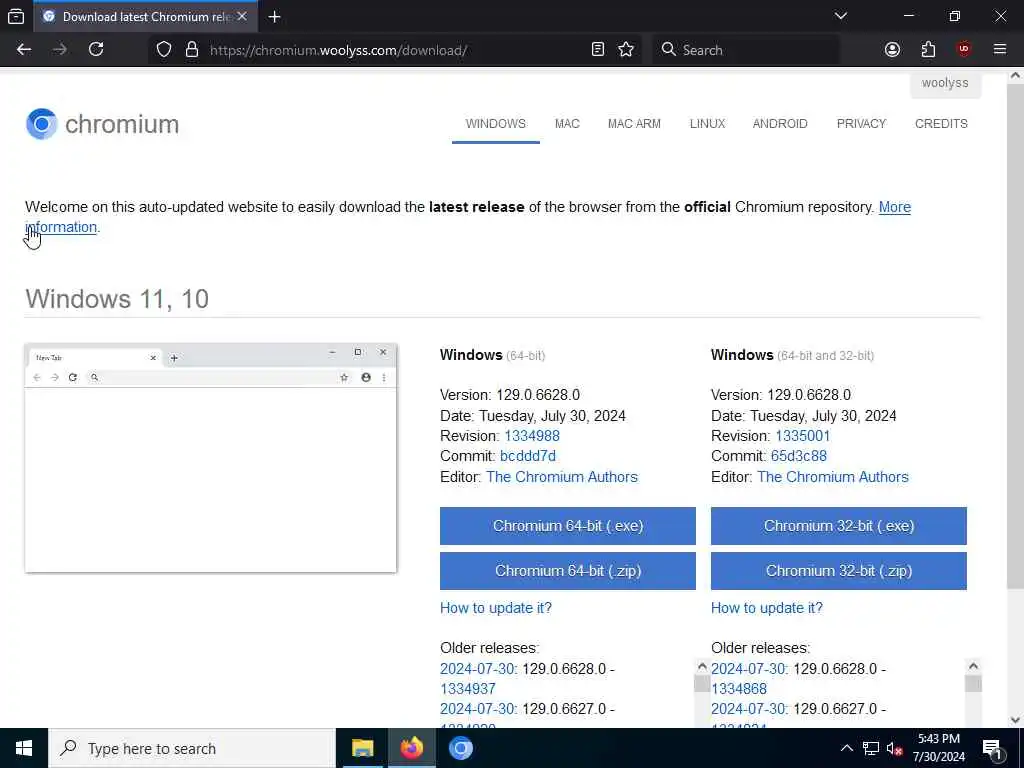Open the network status tray icon
The height and width of the screenshot is (768, 1024).
871,748
